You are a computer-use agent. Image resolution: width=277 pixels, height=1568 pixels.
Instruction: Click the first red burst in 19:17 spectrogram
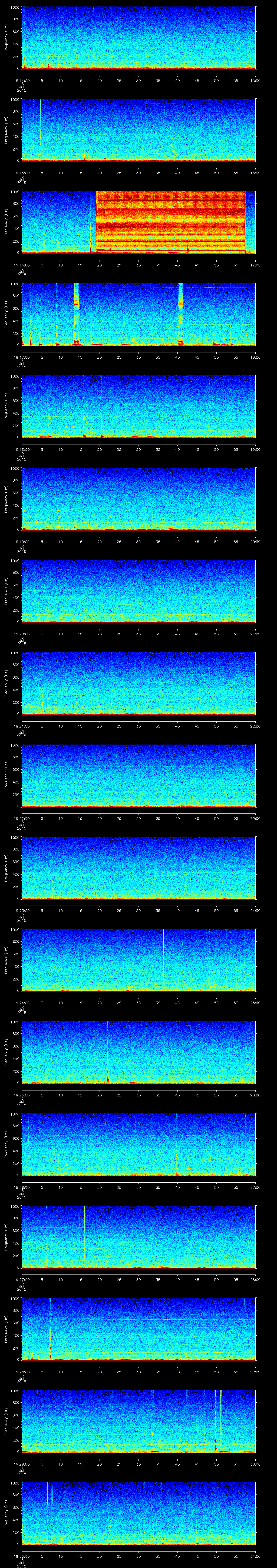click(x=77, y=314)
